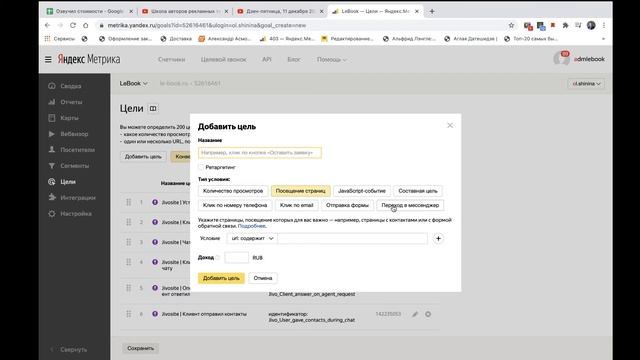Click the Сохранить button at page bottom
The image size is (640, 360).
[140, 348]
